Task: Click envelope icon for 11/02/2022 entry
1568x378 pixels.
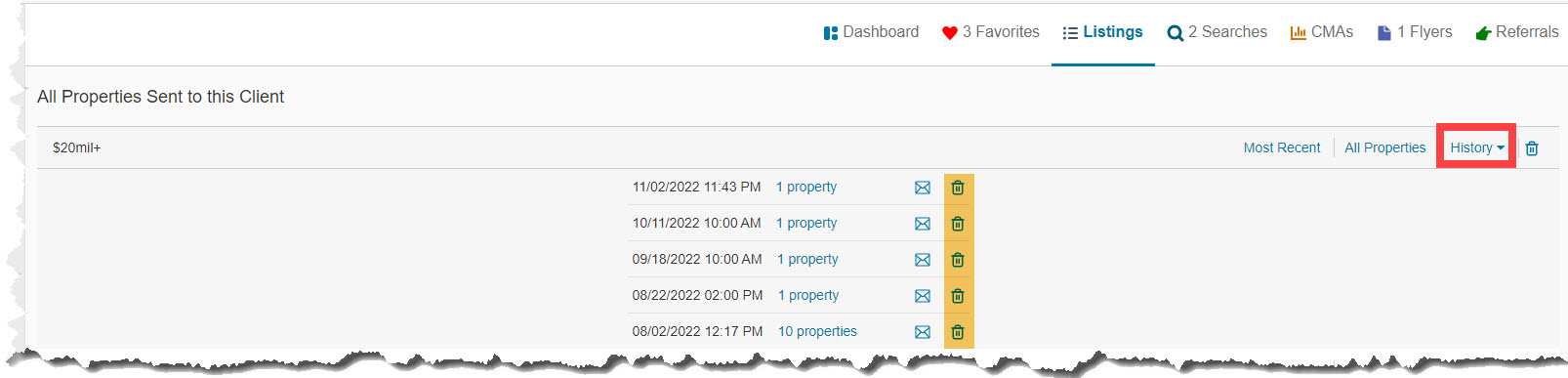Action: (923, 188)
